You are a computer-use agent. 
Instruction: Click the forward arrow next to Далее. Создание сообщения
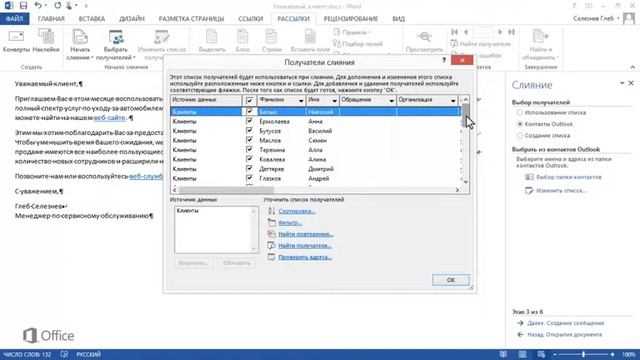click(520, 323)
